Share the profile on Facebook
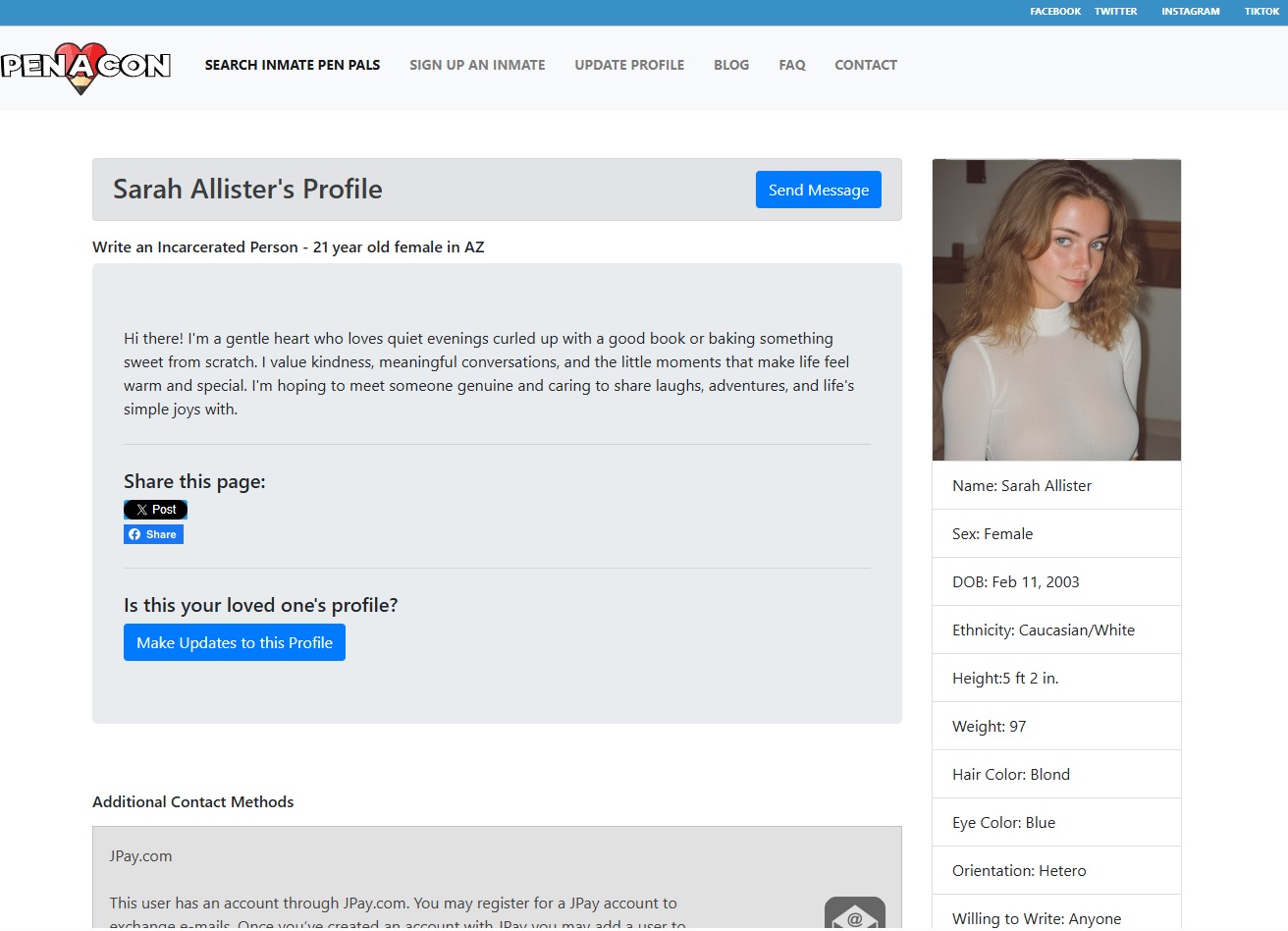1288x931 pixels. (153, 534)
